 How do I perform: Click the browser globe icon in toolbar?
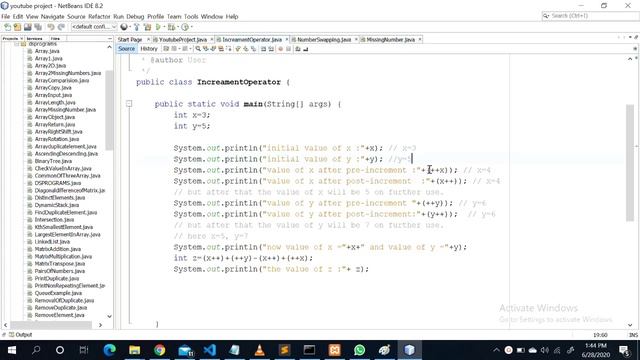tap(124, 27)
